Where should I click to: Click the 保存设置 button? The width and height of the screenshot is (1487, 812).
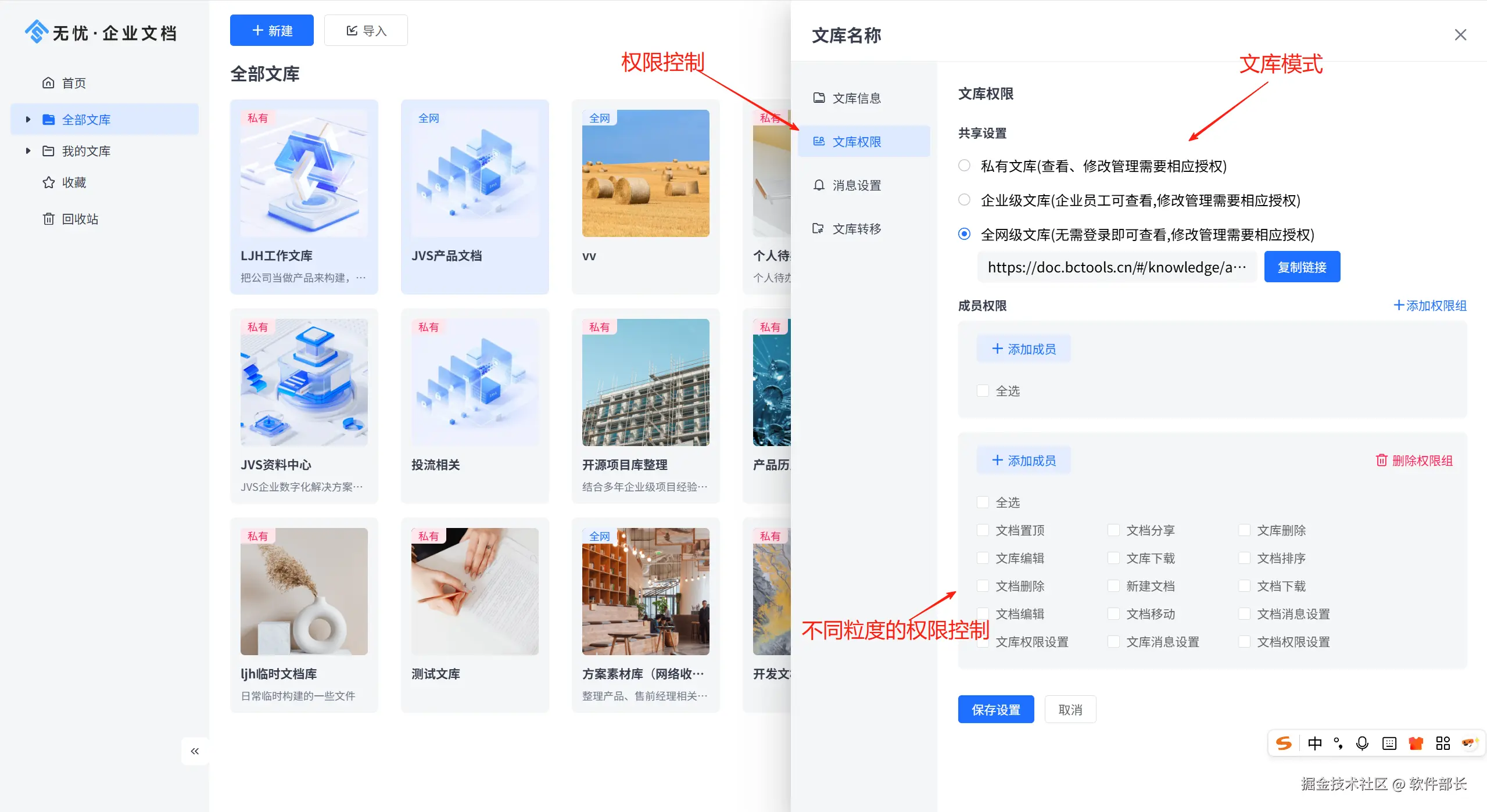(995, 710)
